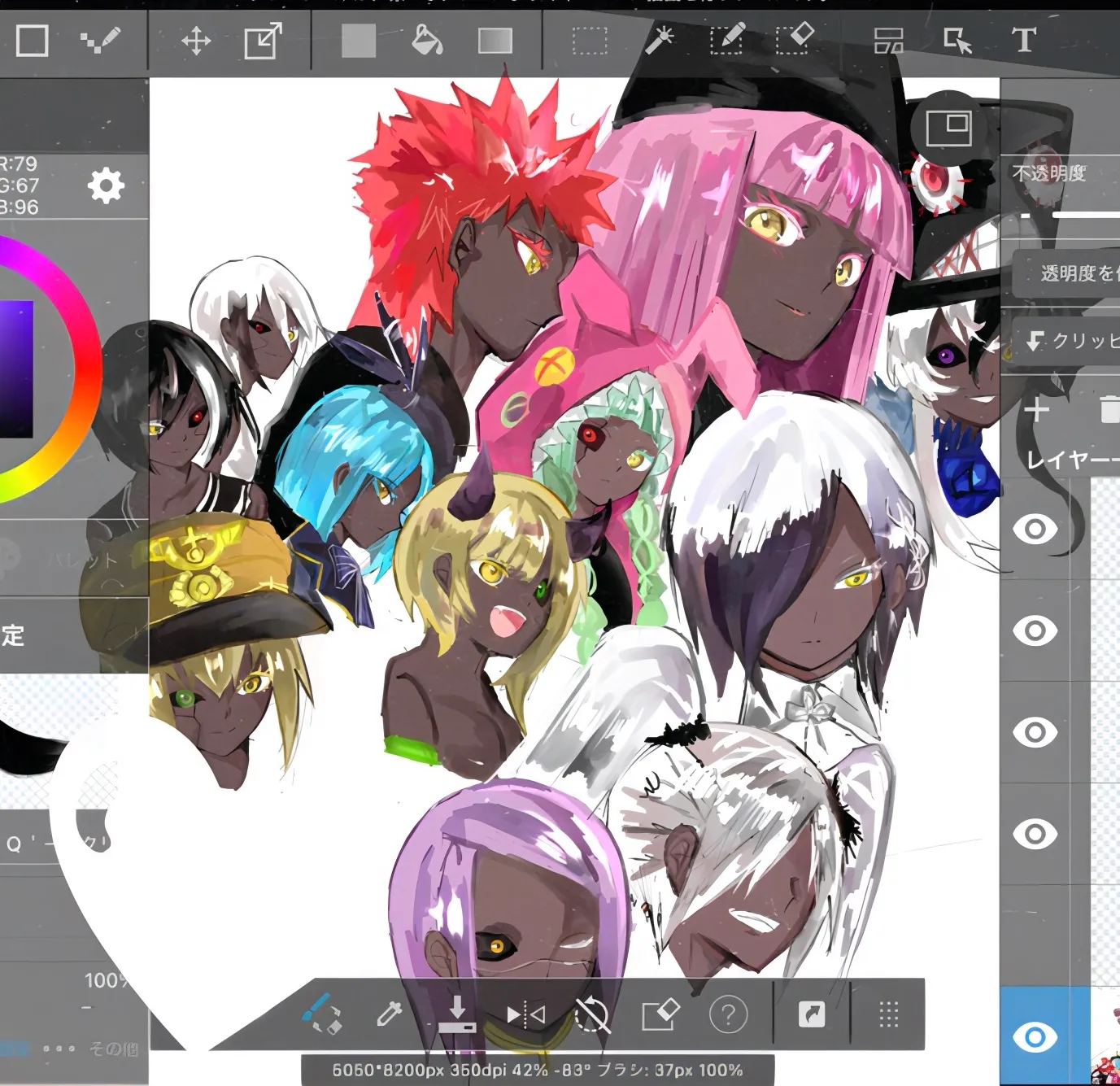
Task: Select the selection pen tool
Action: coord(726,39)
